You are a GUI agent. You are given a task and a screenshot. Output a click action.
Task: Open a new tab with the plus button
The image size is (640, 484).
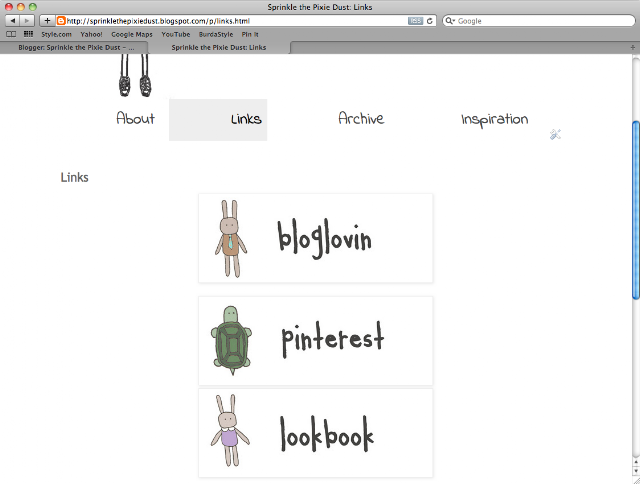[x=633, y=47]
